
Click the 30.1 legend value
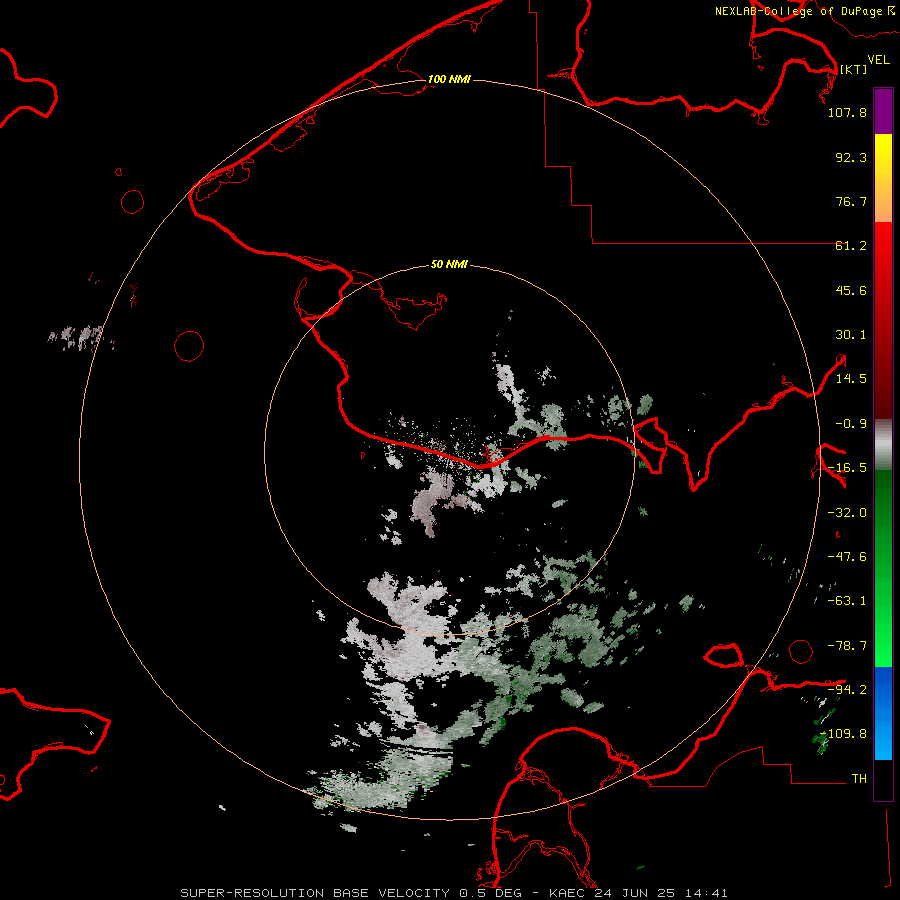[851, 335]
